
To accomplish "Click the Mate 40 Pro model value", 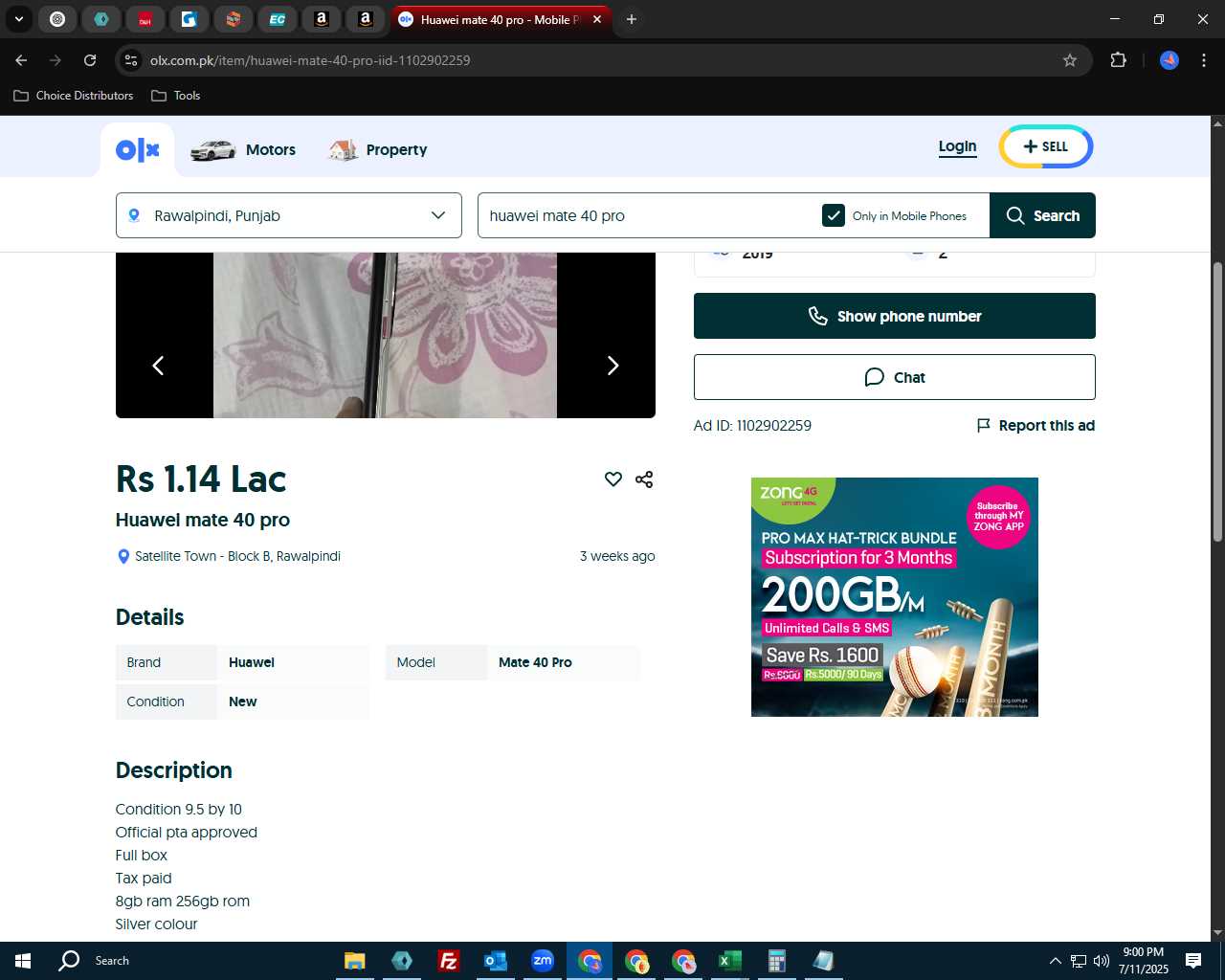I will pyautogui.click(x=535, y=662).
